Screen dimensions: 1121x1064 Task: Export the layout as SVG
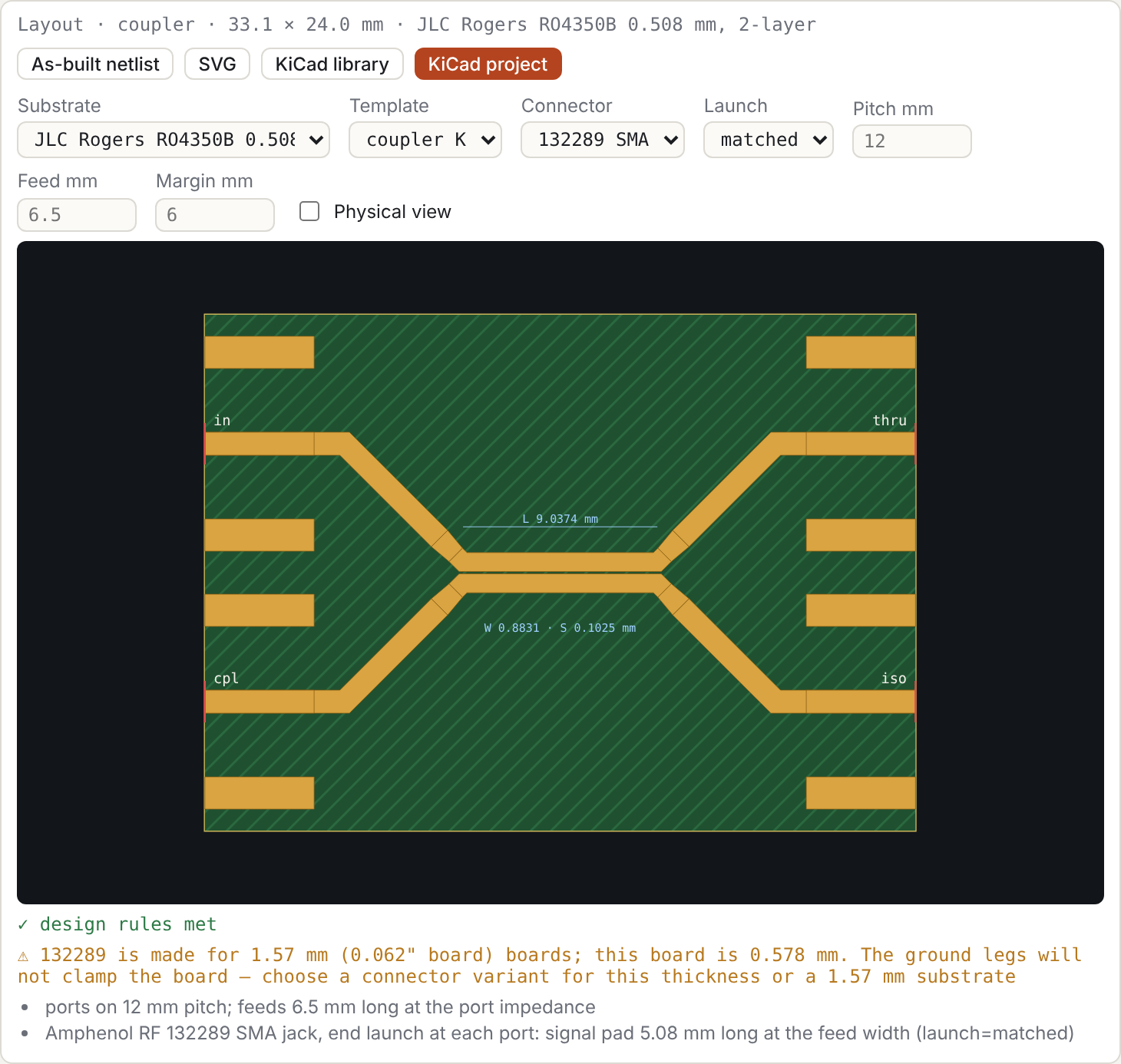click(x=217, y=64)
